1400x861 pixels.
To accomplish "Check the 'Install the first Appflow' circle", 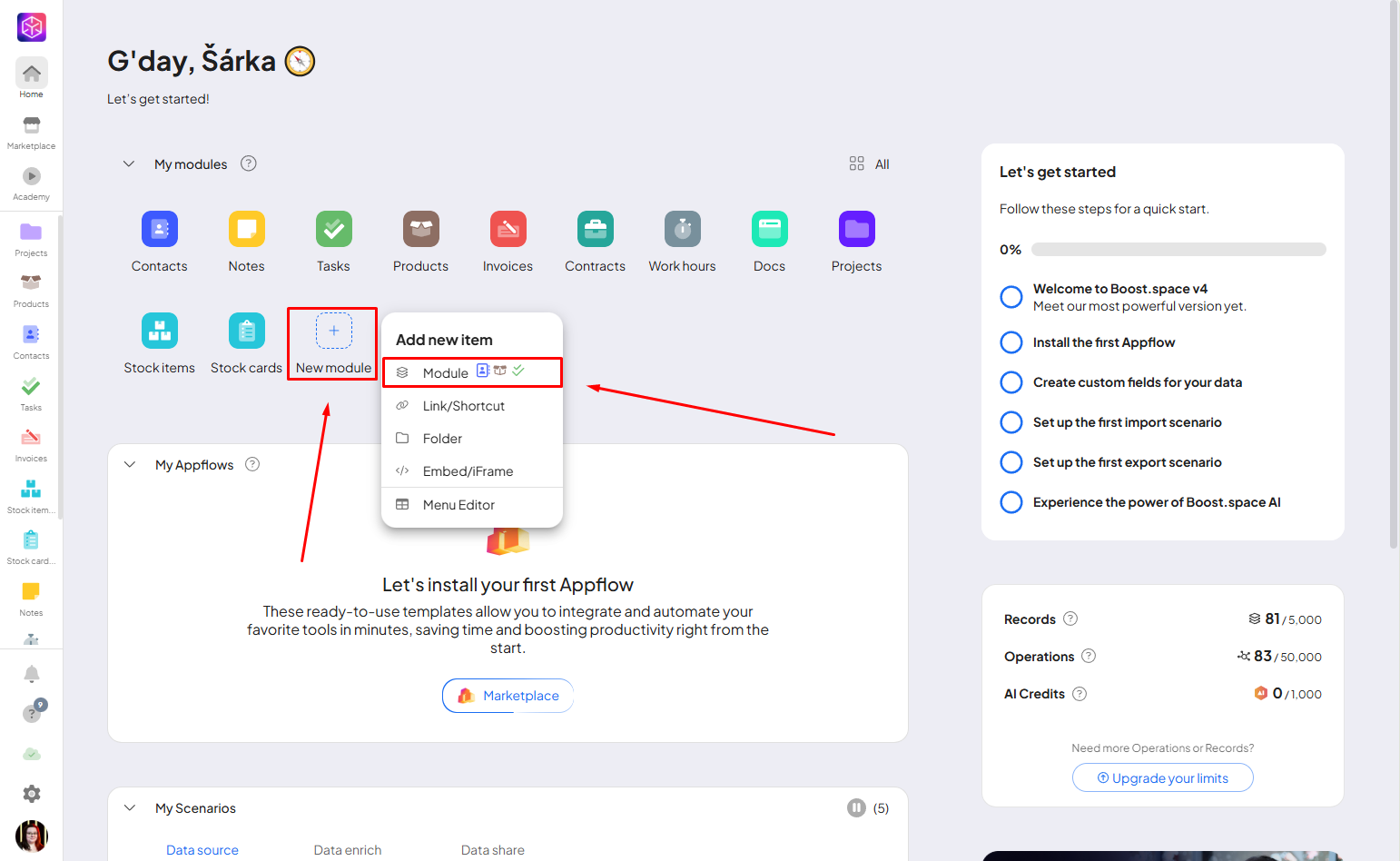I will 1011,342.
